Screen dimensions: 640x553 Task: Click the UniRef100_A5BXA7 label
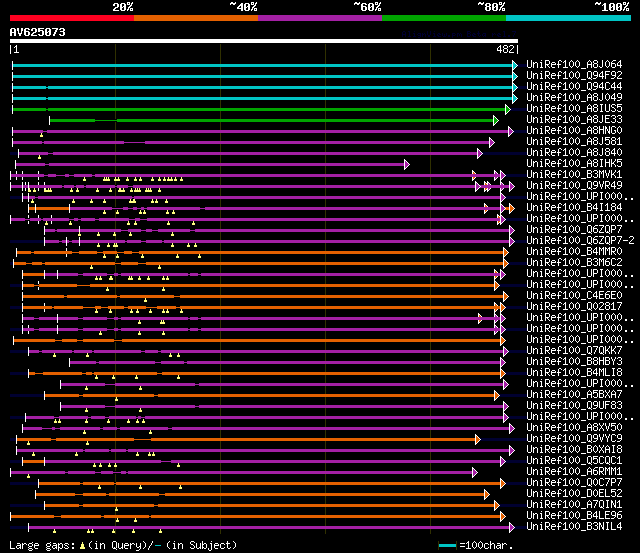point(574,395)
